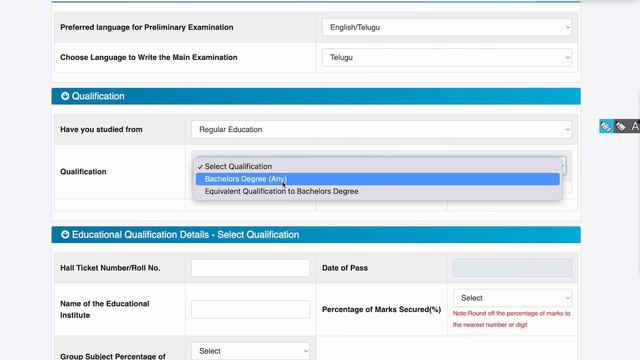Click the blue highlighted eraser tool icon

[606, 127]
